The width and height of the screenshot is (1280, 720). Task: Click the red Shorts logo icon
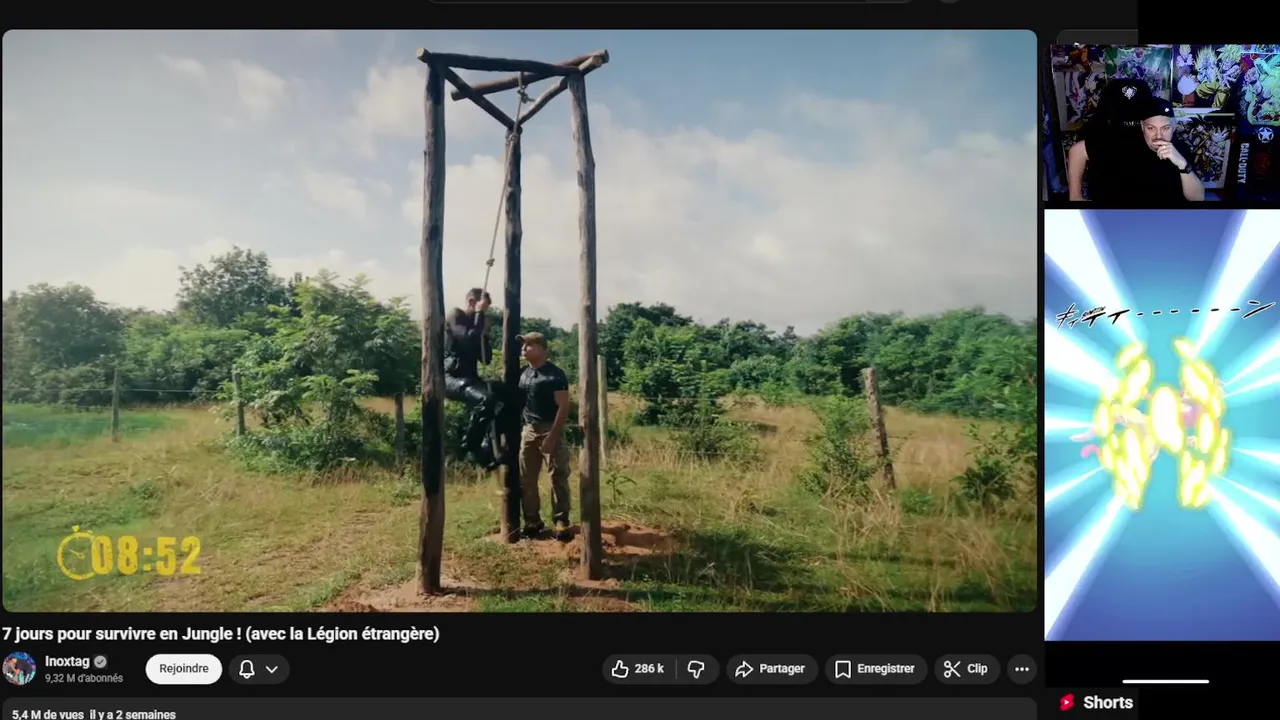click(1067, 702)
